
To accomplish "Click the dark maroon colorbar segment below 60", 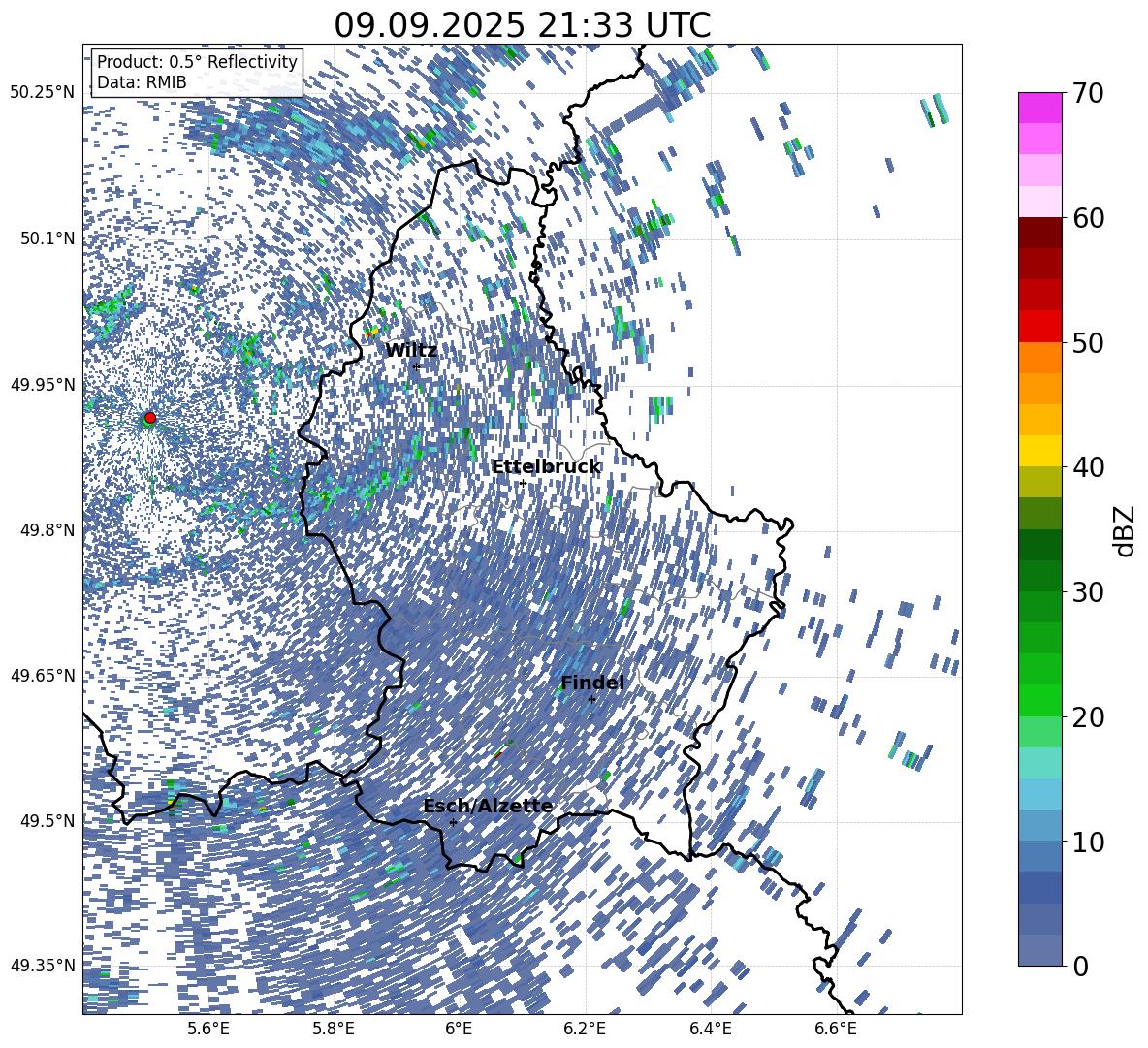I will 1039,234.
